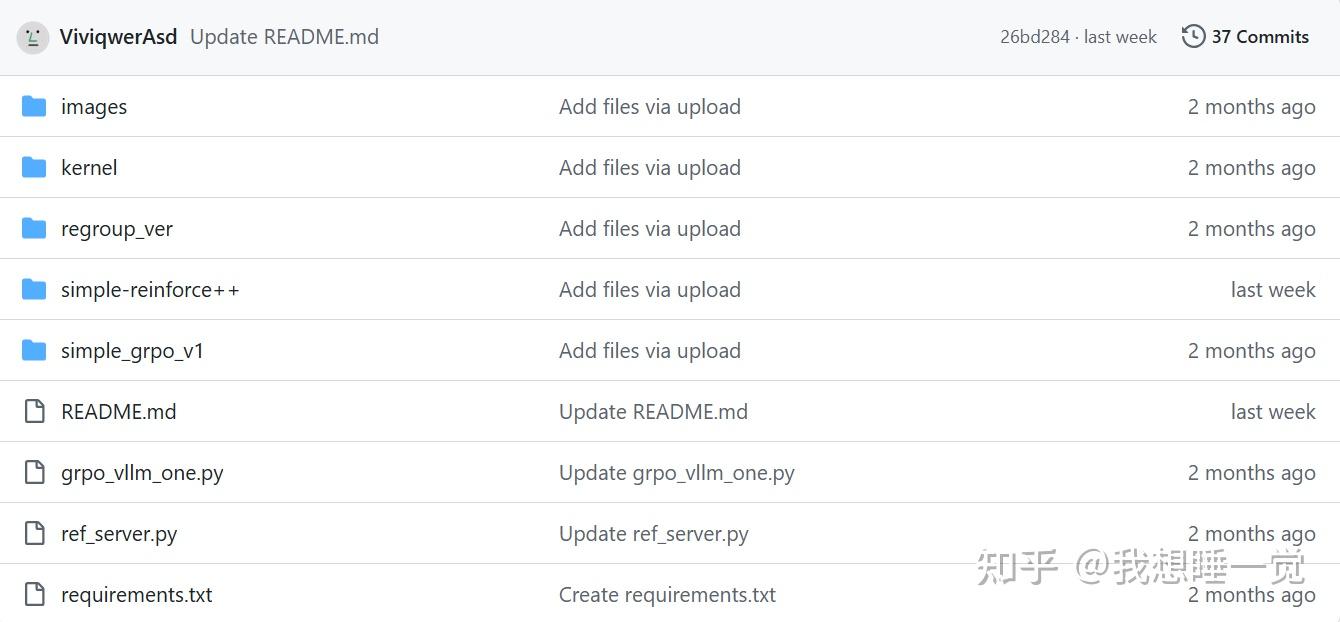
Task: Click the regroup_ver folder icon
Action: point(34,228)
